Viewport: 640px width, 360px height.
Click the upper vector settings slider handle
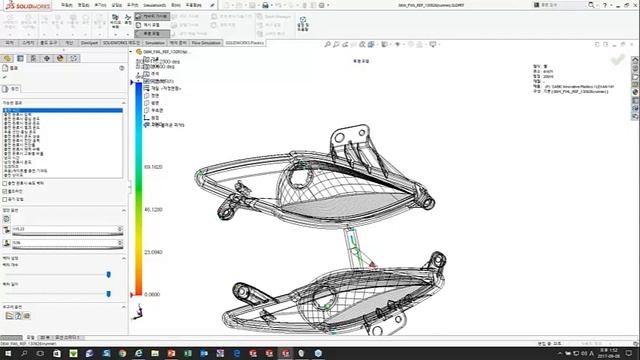click(x=109, y=275)
